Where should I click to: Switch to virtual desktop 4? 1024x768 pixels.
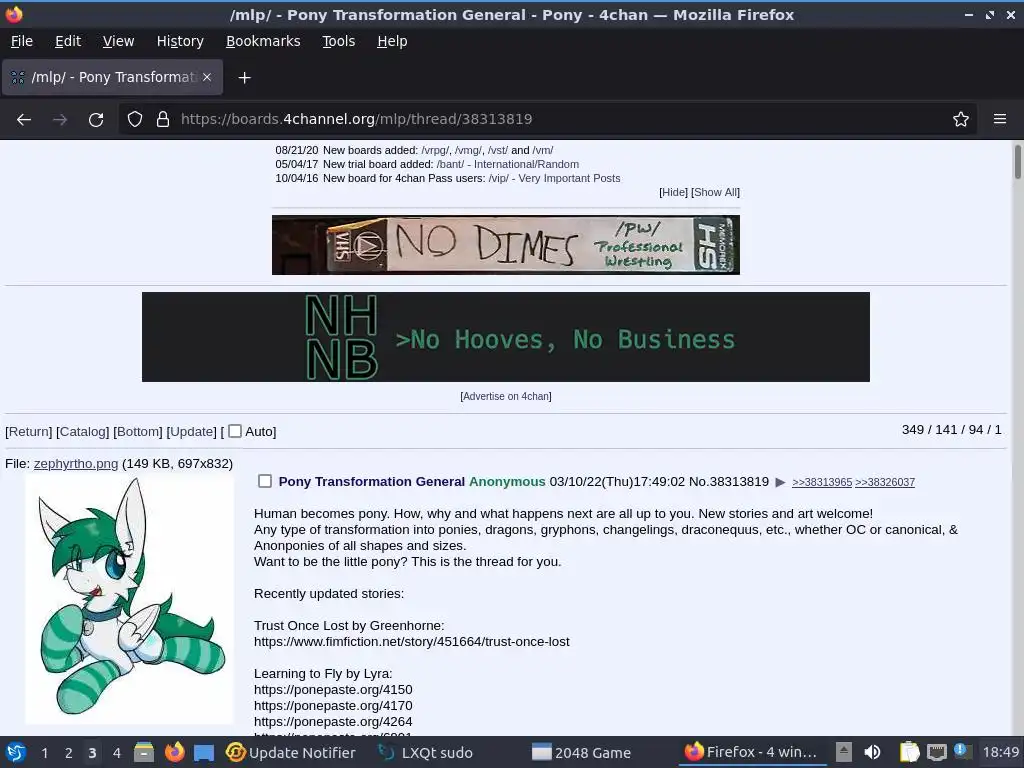point(117,753)
